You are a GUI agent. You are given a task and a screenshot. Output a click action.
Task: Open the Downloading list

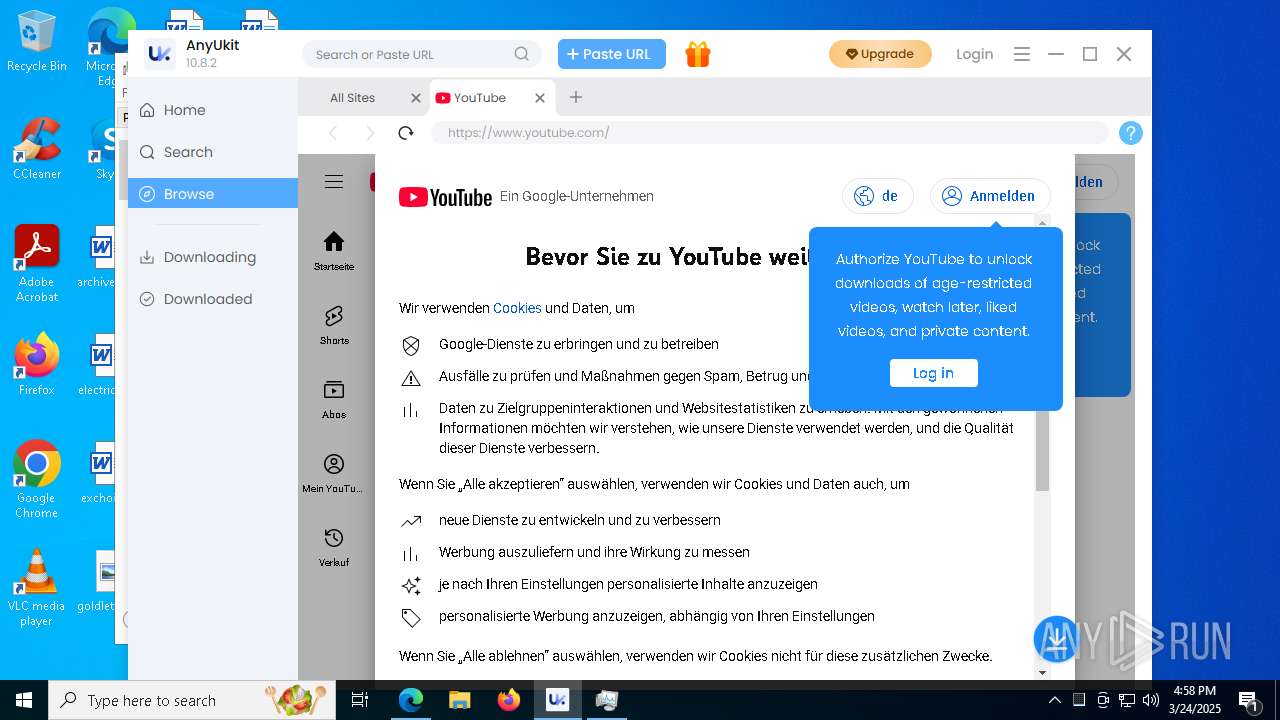tap(213, 257)
